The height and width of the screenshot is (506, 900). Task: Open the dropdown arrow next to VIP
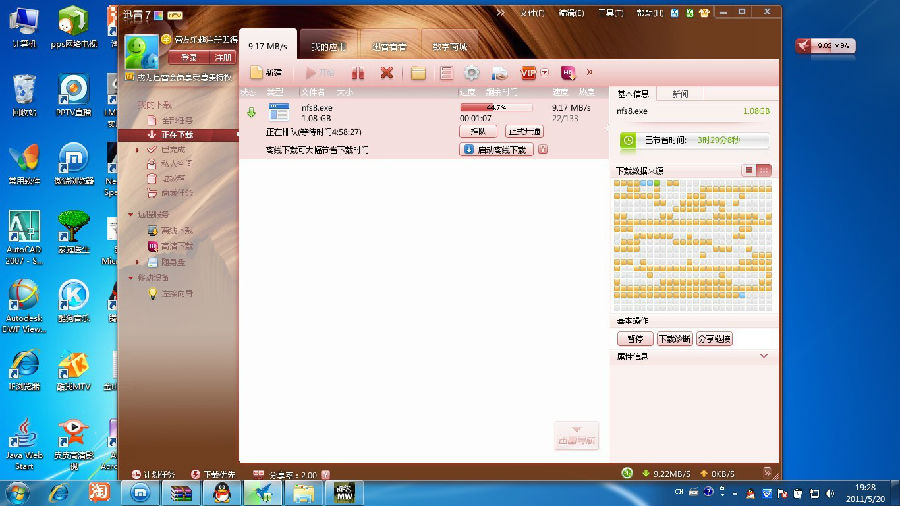click(545, 73)
